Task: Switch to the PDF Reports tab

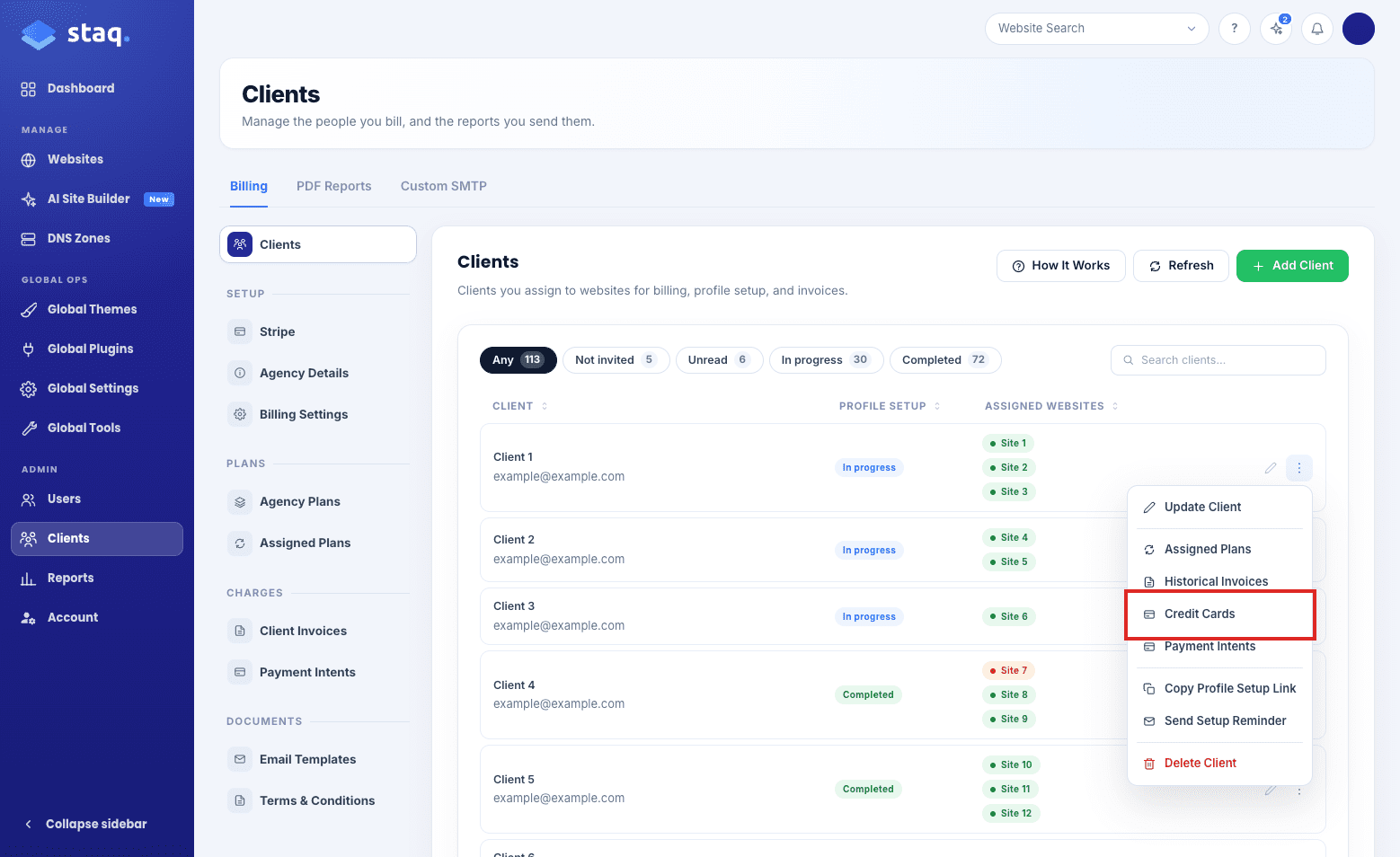Action: [334, 186]
